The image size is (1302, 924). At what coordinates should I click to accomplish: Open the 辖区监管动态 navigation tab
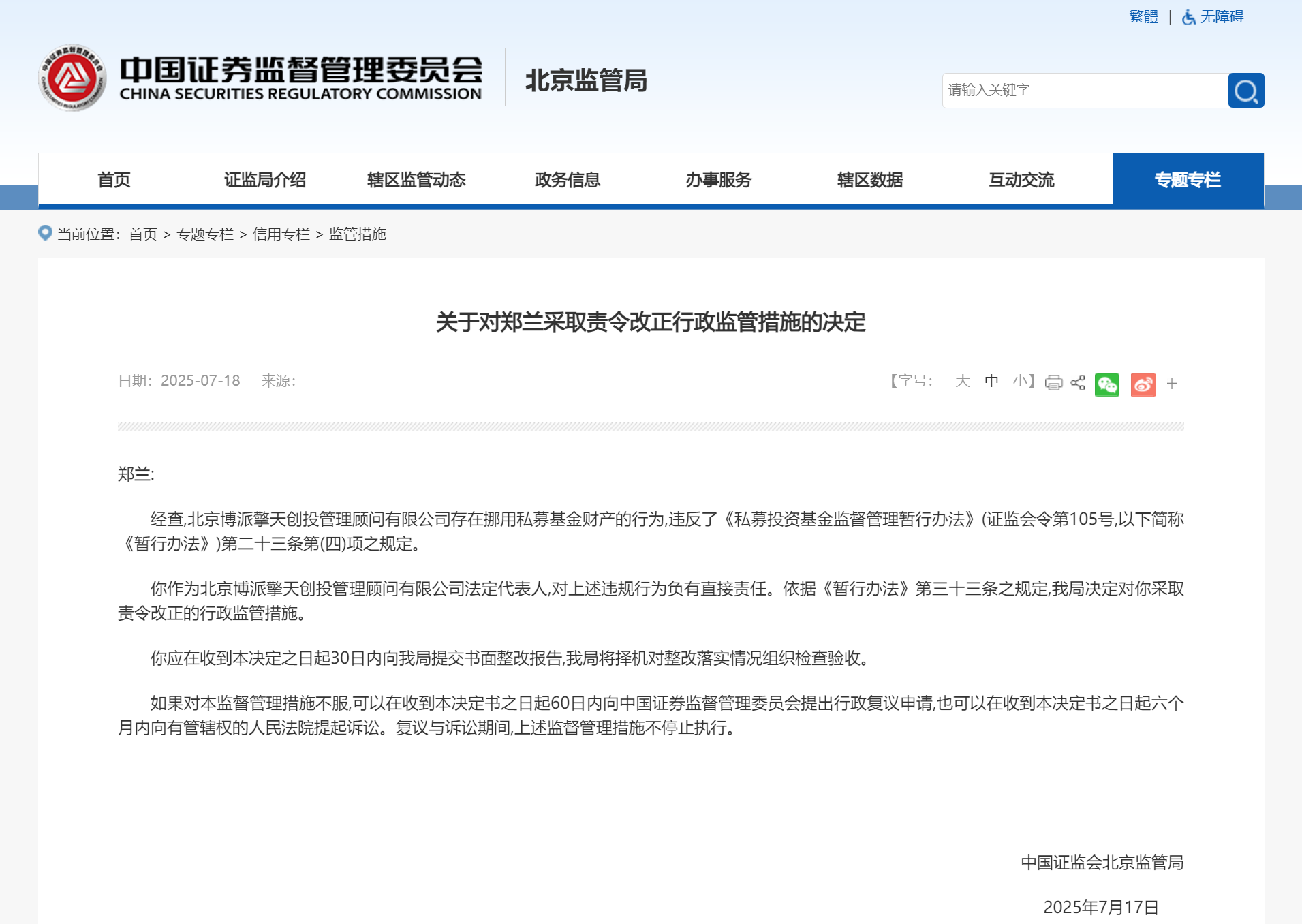416,180
